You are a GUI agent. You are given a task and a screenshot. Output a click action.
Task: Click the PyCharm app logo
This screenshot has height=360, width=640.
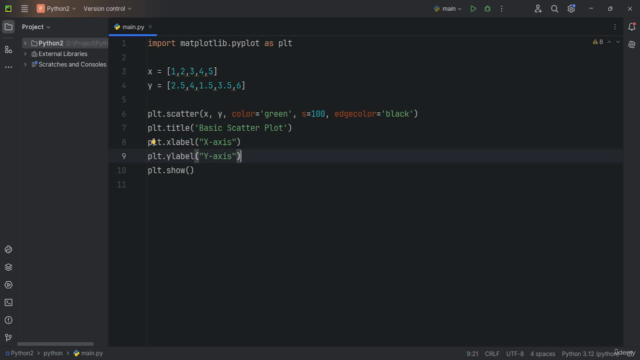[x=8, y=9]
